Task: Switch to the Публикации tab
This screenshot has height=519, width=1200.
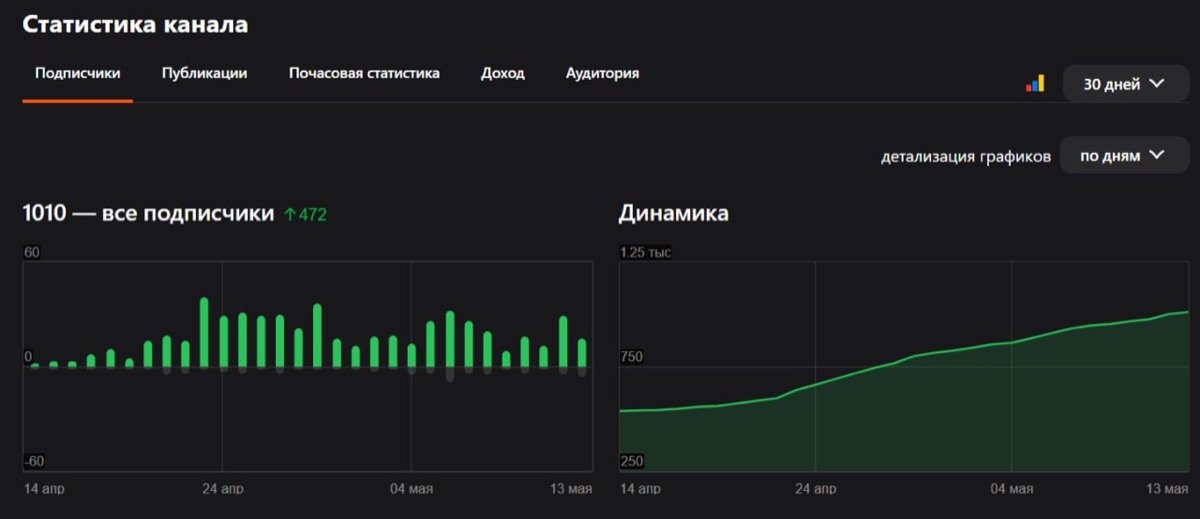Action: (x=205, y=73)
